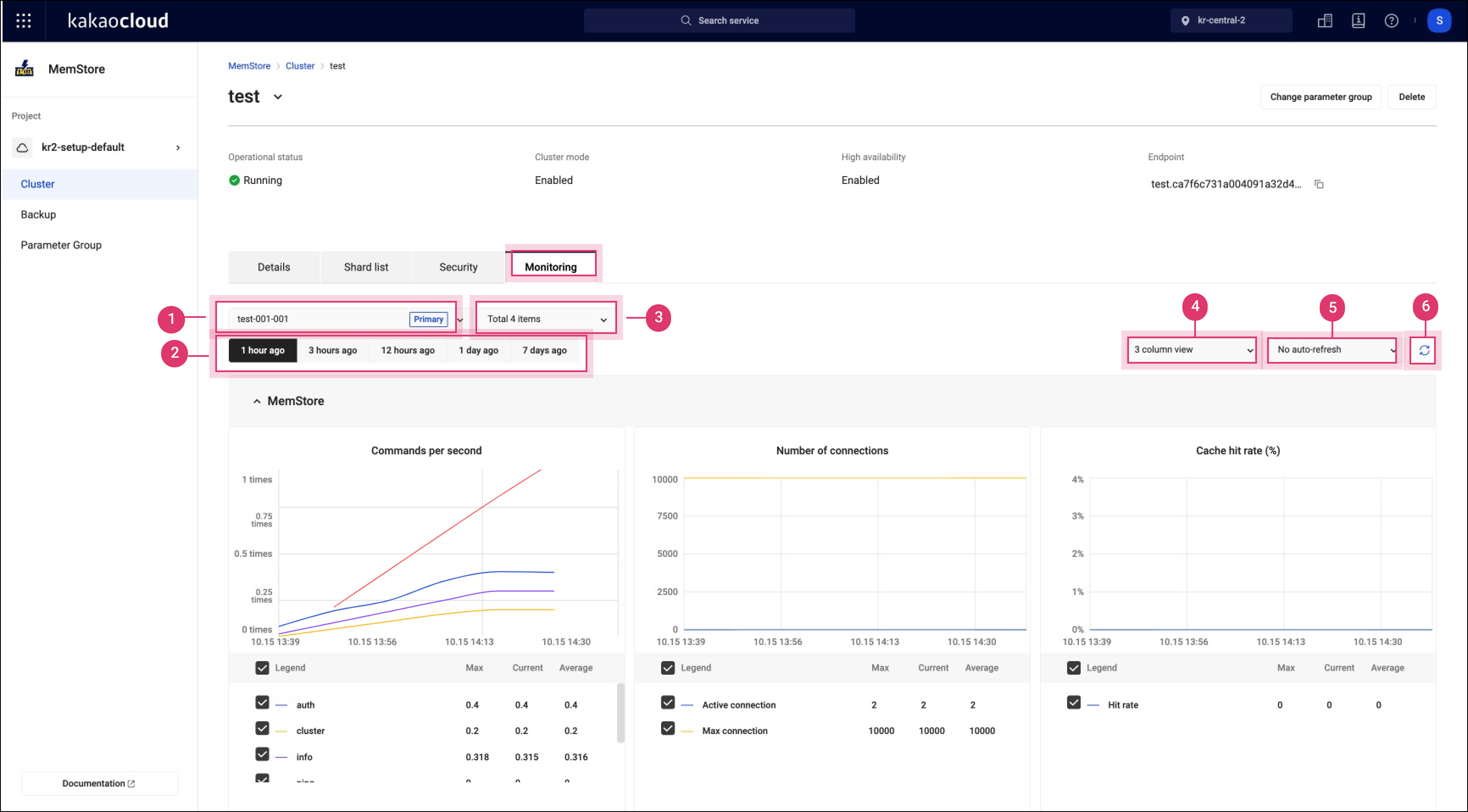The width and height of the screenshot is (1468, 812).
Task: Switch to the Details tab
Action: (x=273, y=267)
